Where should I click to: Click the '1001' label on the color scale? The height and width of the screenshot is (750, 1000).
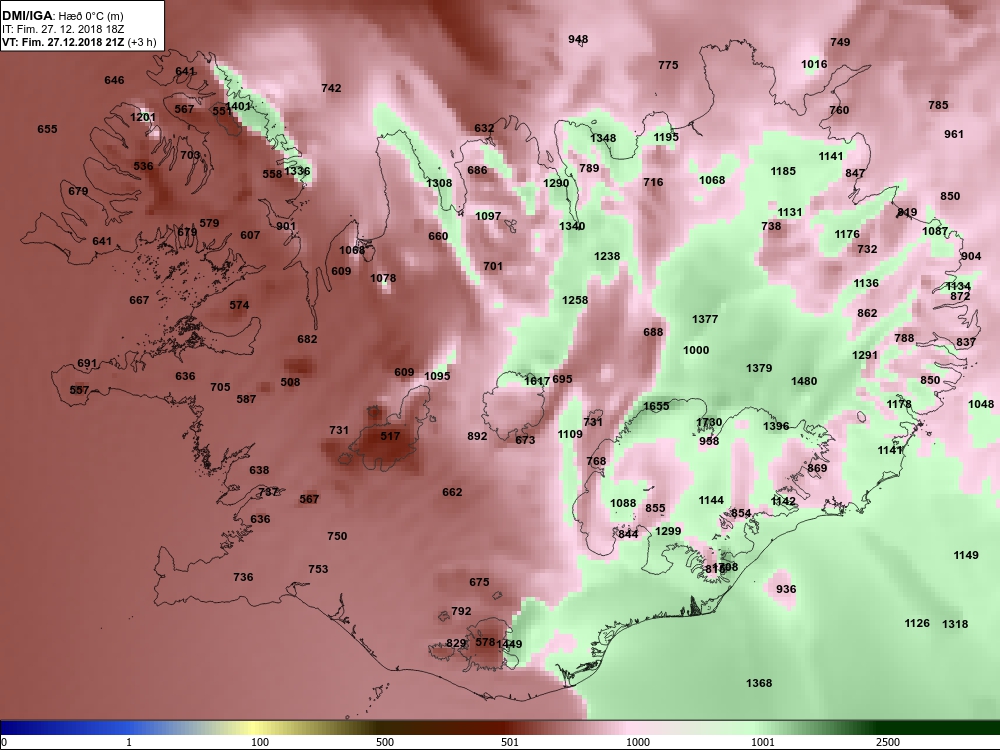click(763, 742)
